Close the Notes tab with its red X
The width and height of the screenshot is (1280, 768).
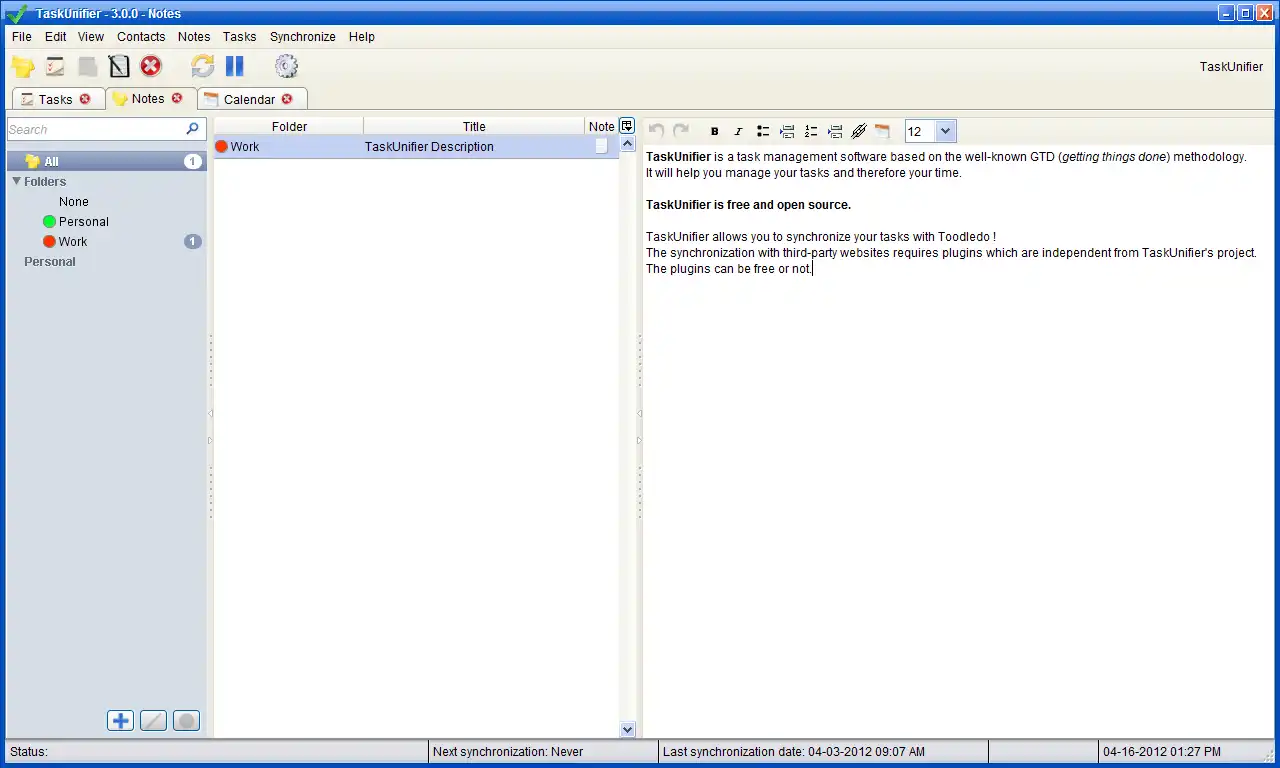click(x=177, y=98)
